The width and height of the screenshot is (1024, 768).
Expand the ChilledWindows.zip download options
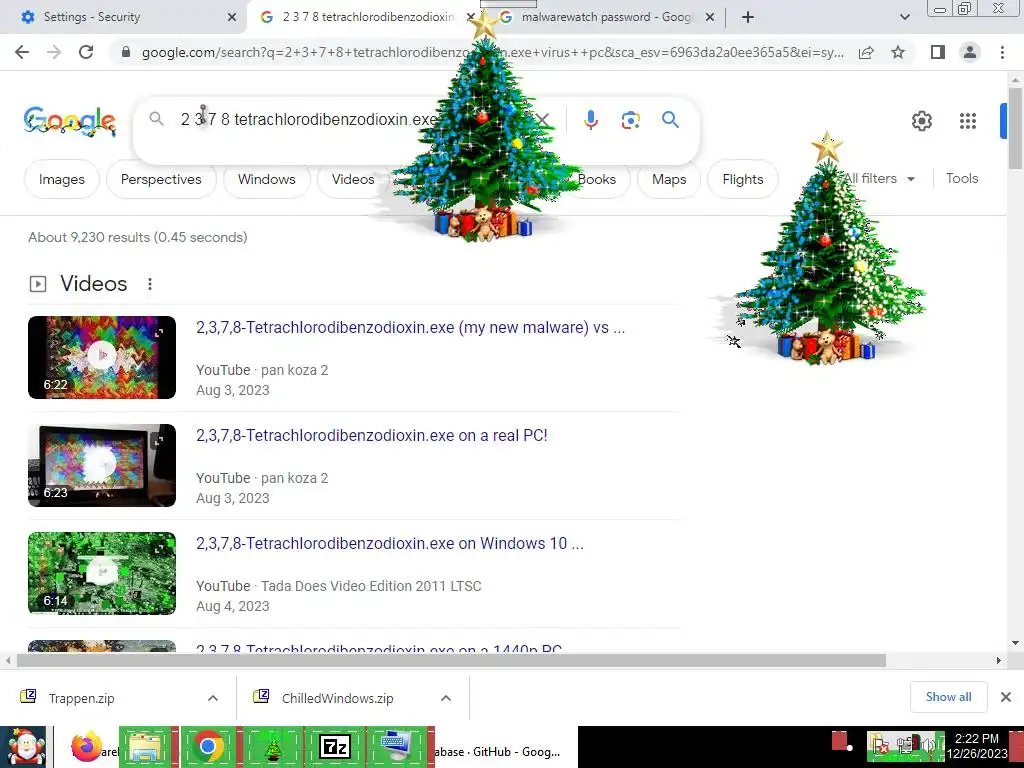(x=445, y=698)
